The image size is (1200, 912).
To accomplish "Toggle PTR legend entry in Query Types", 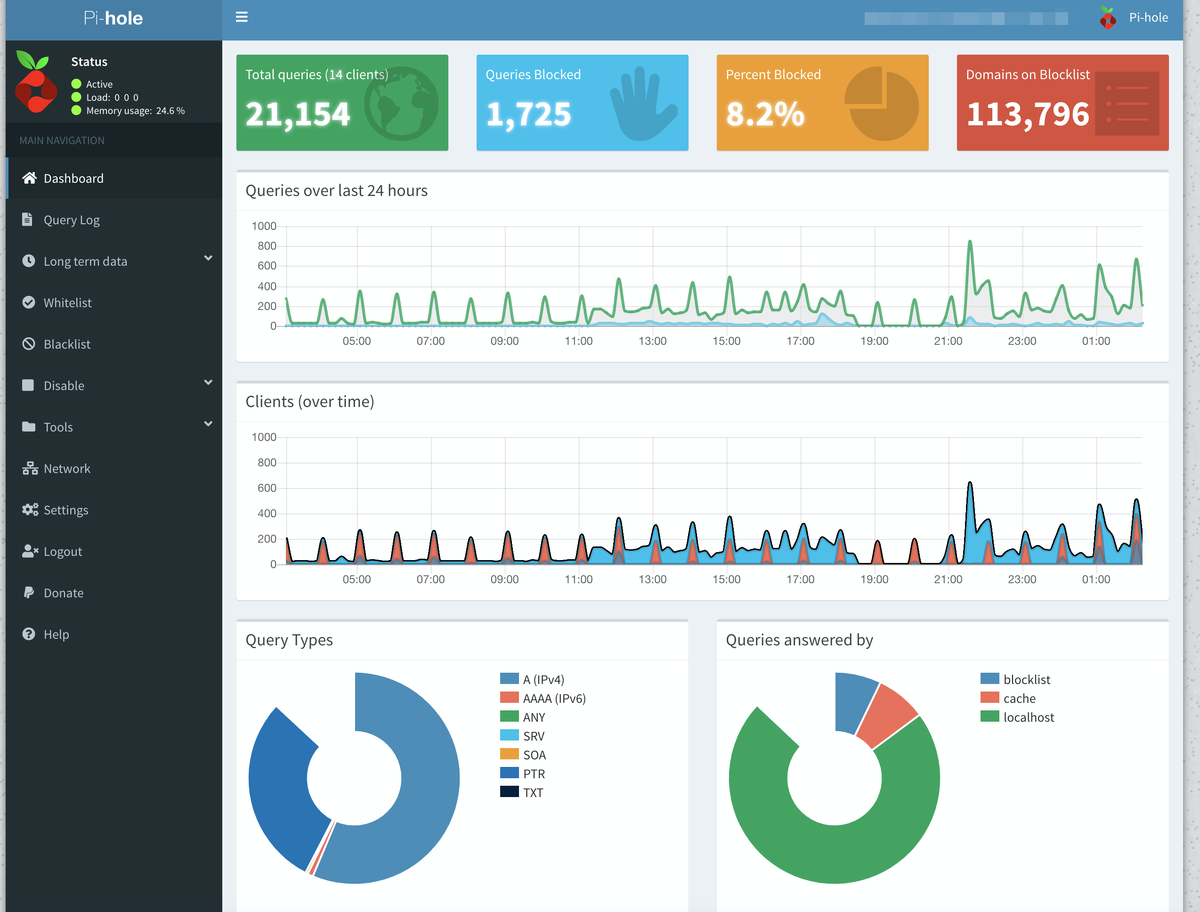I will tap(522, 774).
